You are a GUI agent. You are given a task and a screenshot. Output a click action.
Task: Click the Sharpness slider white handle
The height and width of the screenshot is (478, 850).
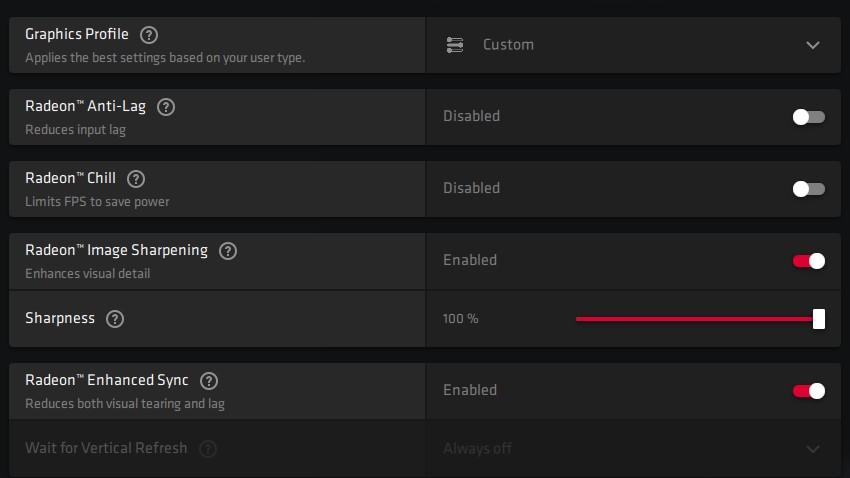point(819,319)
